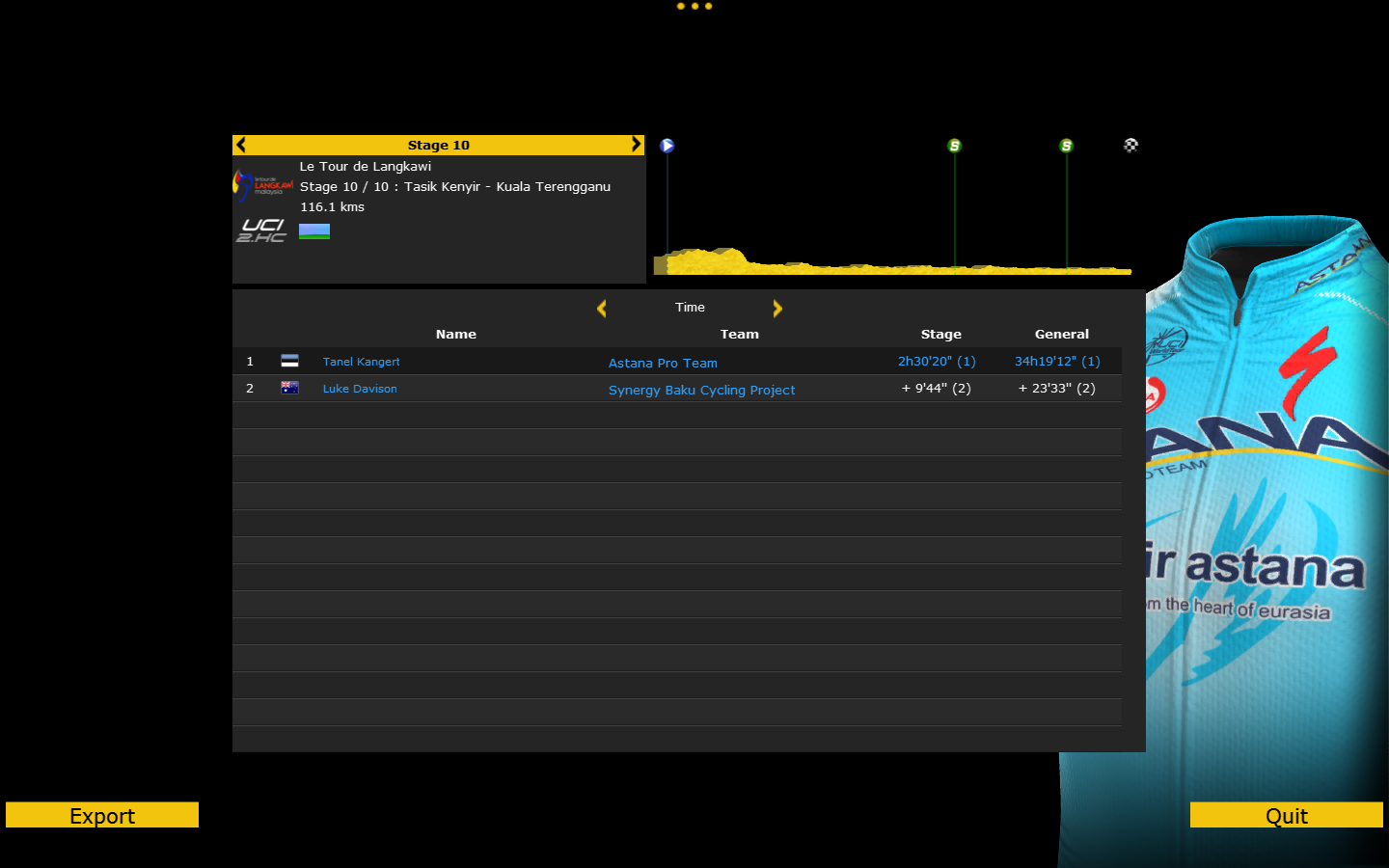
Task: Open rider Tanel Kangert's profile
Action: tap(361, 362)
